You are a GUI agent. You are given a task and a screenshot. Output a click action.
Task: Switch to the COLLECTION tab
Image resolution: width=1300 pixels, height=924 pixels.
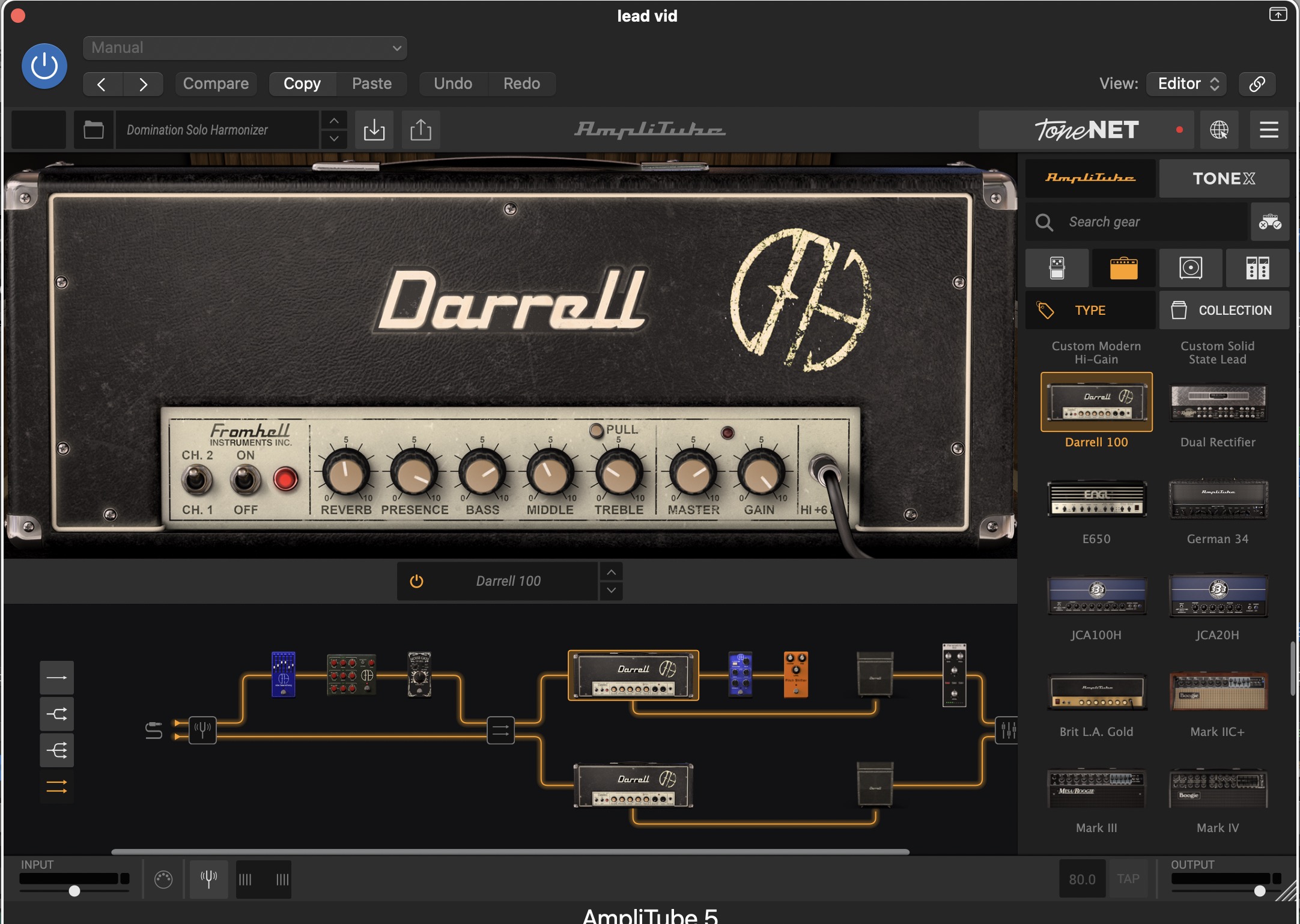(x=1224, y=310)
